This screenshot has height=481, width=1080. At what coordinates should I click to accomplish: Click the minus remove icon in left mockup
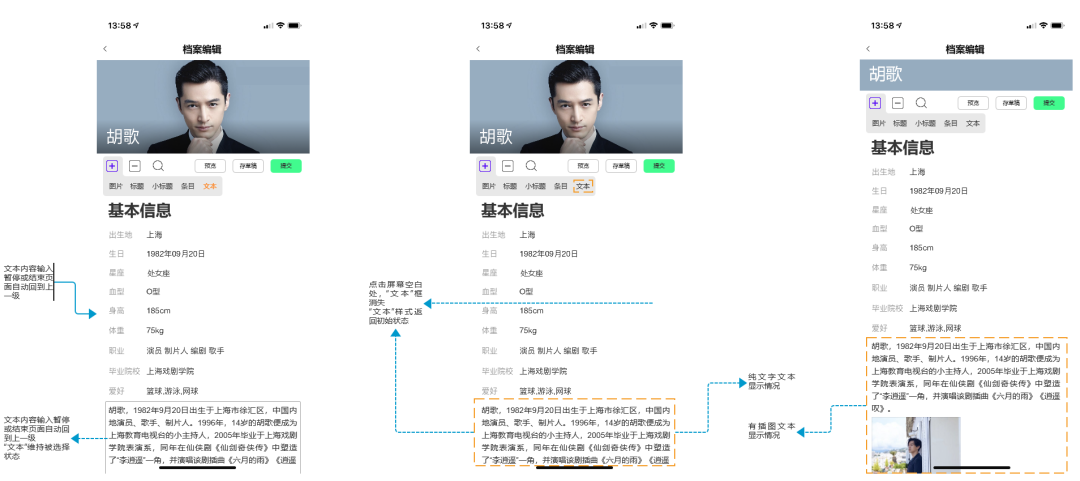135,166
